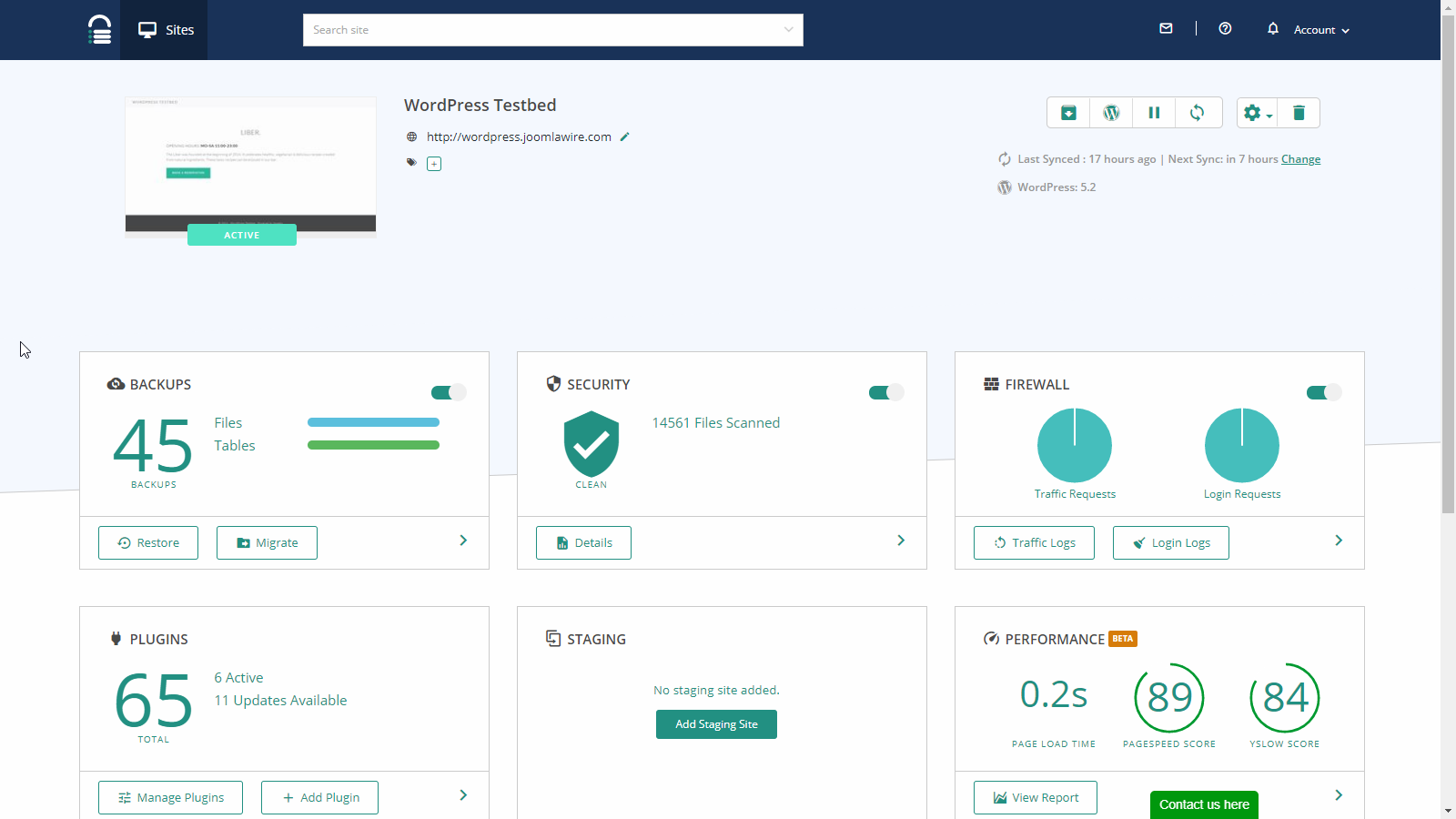Click the 45 backups count
This screenshot has height=819, width=1456.
pos(153,446)
